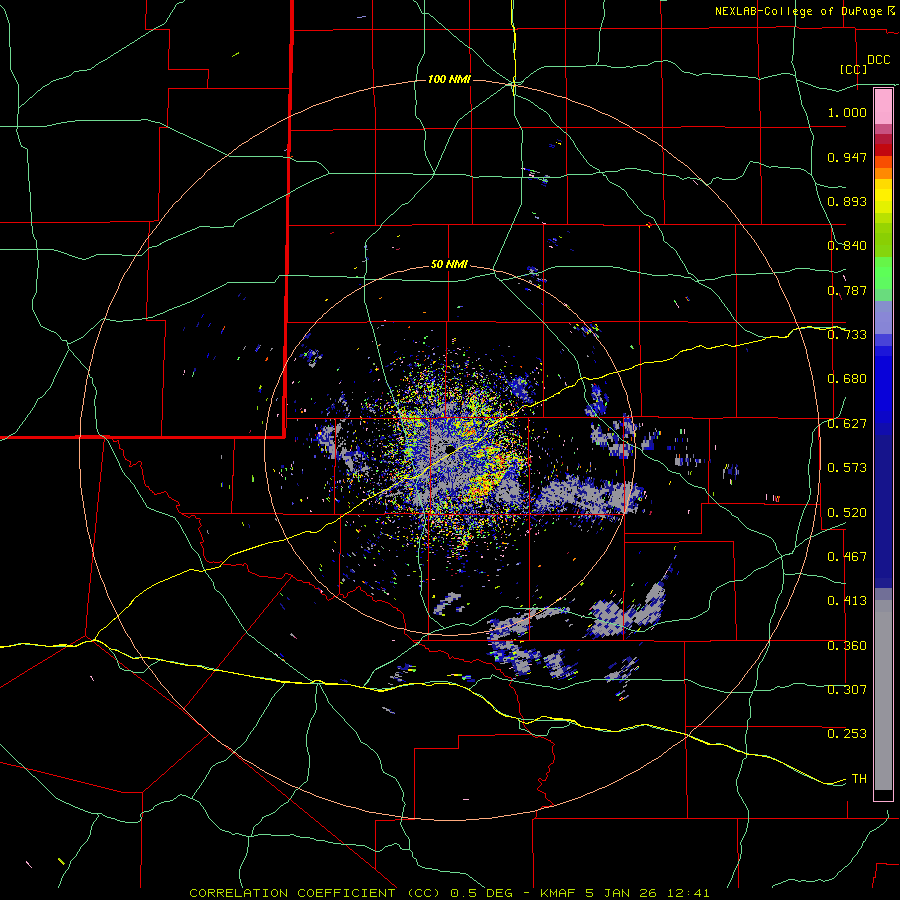
Task: Click the 50 NMI range ring label
Action: [449, 265]
